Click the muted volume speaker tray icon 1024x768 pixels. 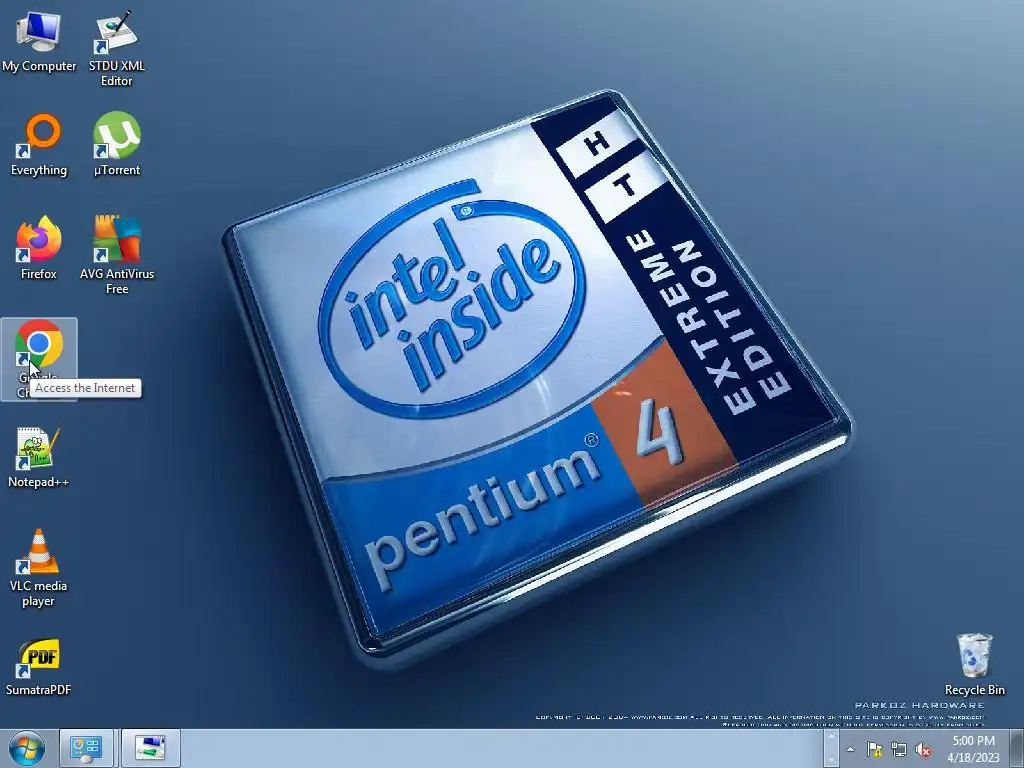(923, 750)
